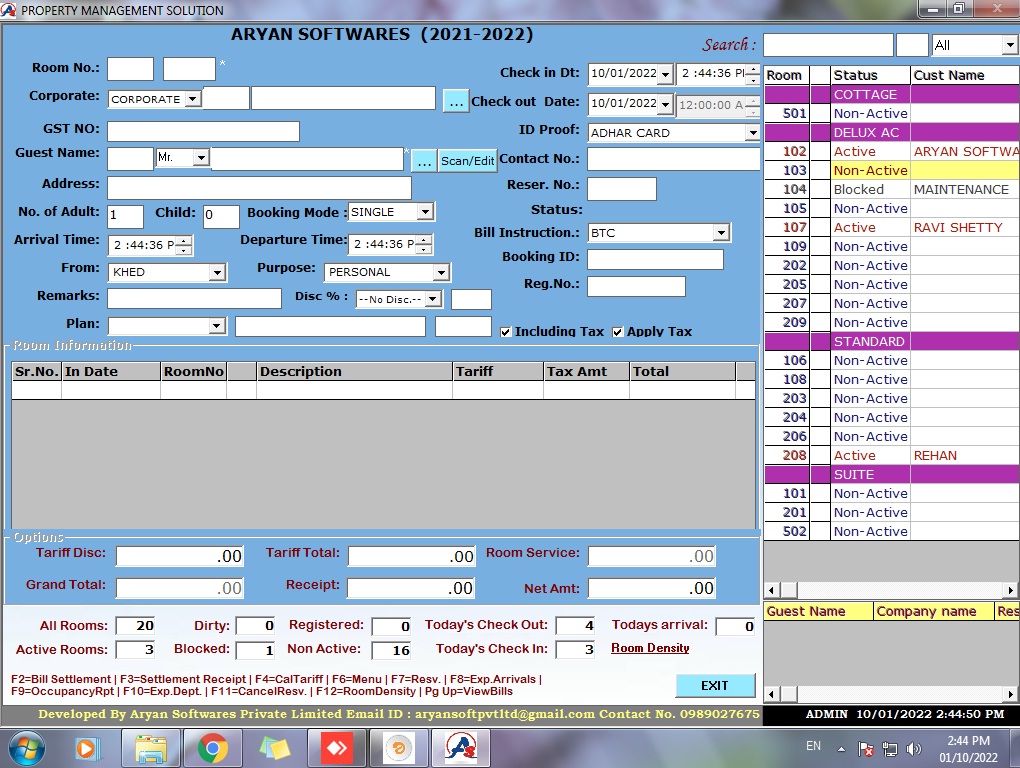1020x768 pixels.
Task: Click Corporate browse ellipsis button
Action: click(456, 101)
